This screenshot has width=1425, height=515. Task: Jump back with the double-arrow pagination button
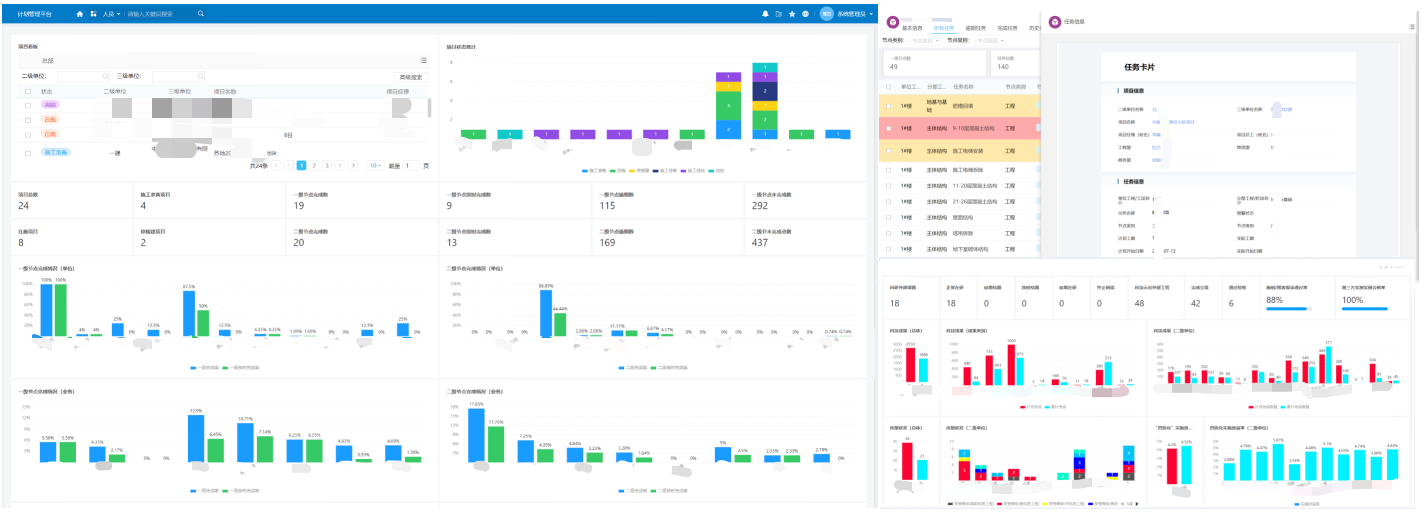coord(276,165)
